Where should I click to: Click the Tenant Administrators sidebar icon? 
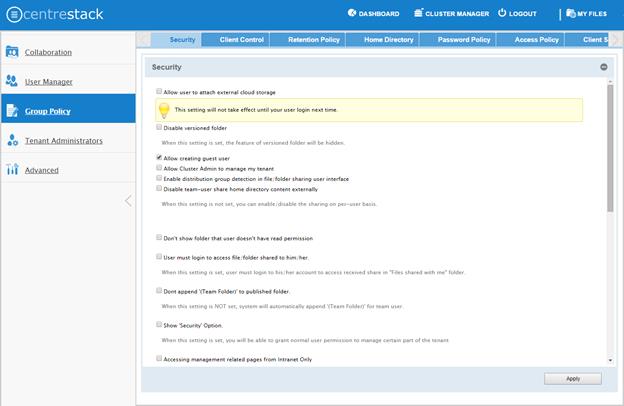(x=12, y=140)
